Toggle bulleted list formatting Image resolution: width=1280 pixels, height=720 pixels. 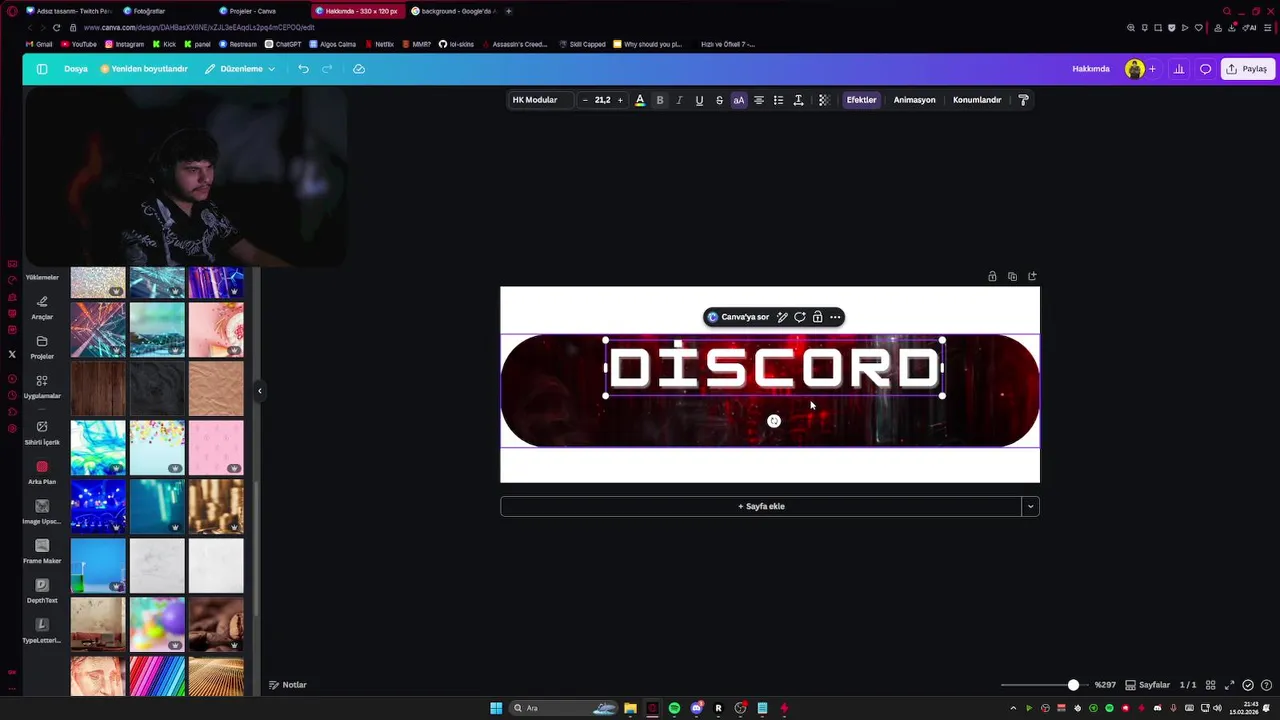(x=778, y=100)
